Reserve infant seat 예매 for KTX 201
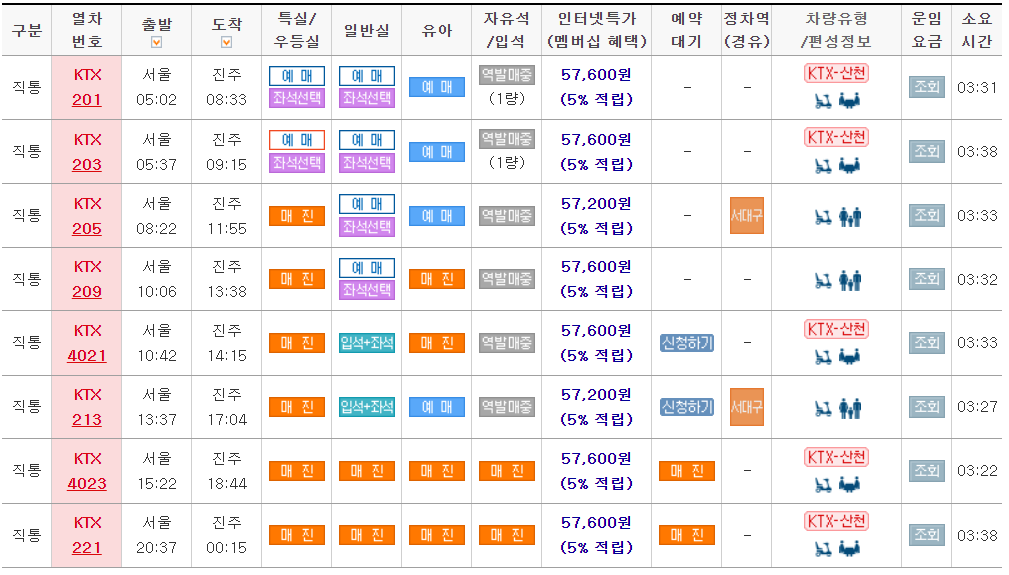This screenshot has height=575, width=1009. coord(437,87)
